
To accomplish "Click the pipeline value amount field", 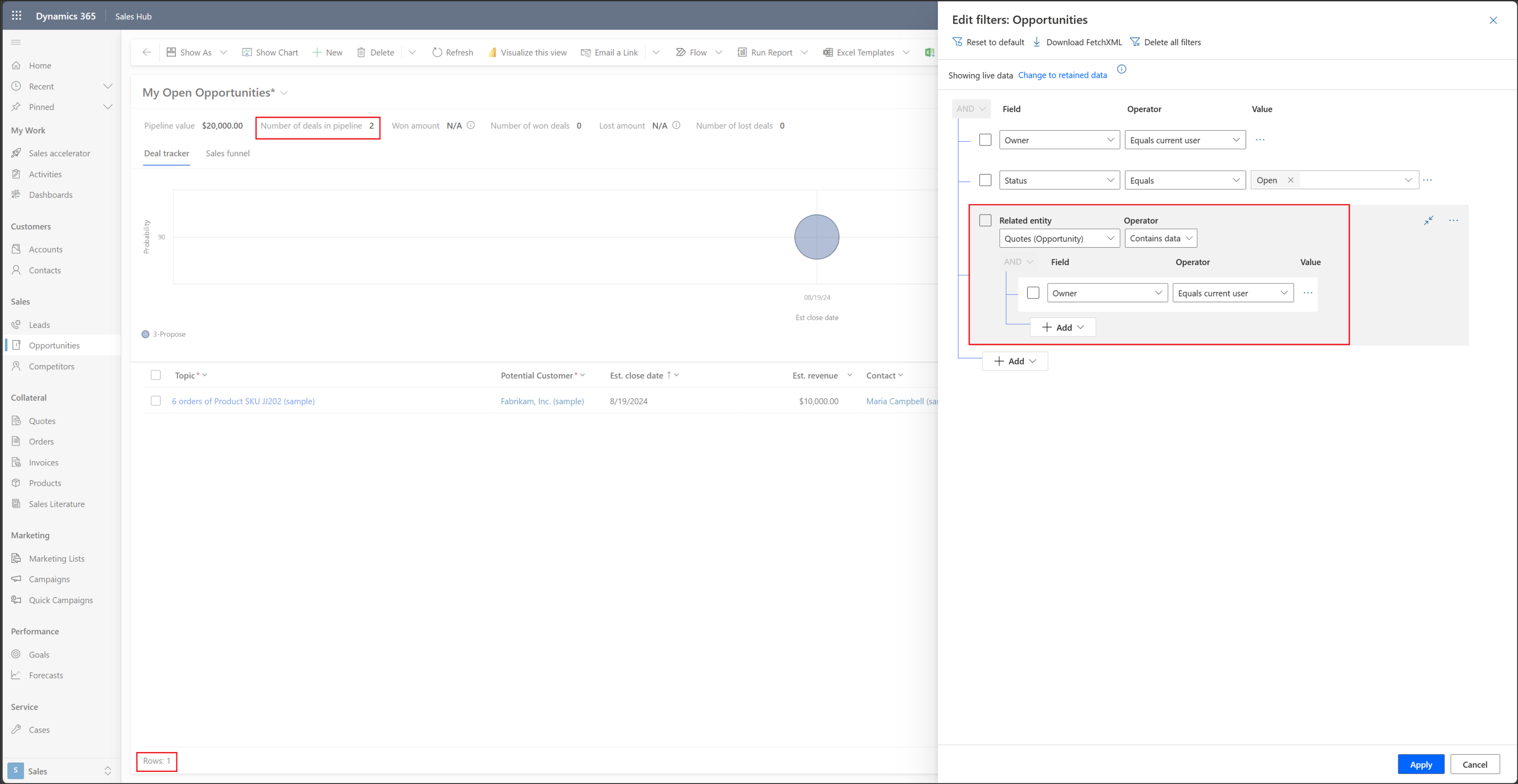I will (x=221, y=126).
